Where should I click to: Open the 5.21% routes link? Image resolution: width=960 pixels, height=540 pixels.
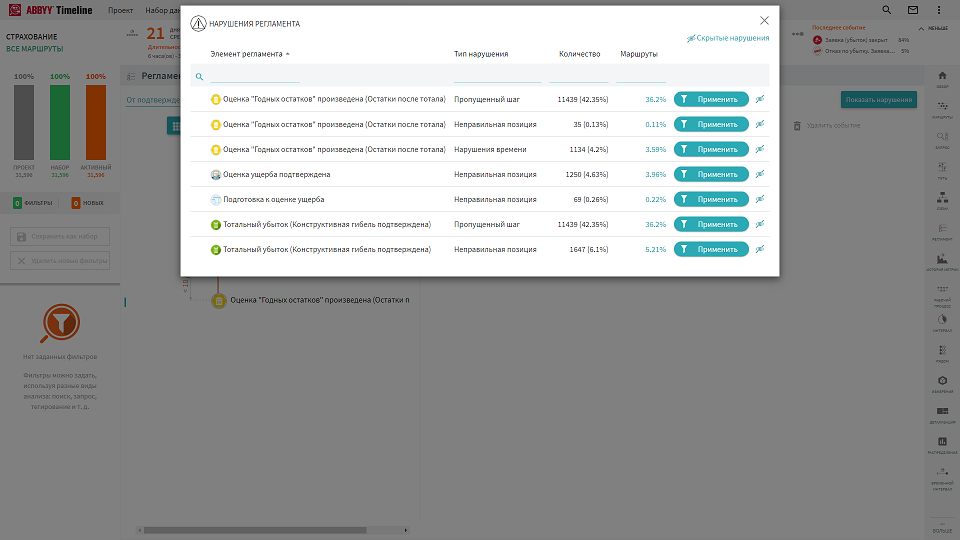(x=655, y=249)
